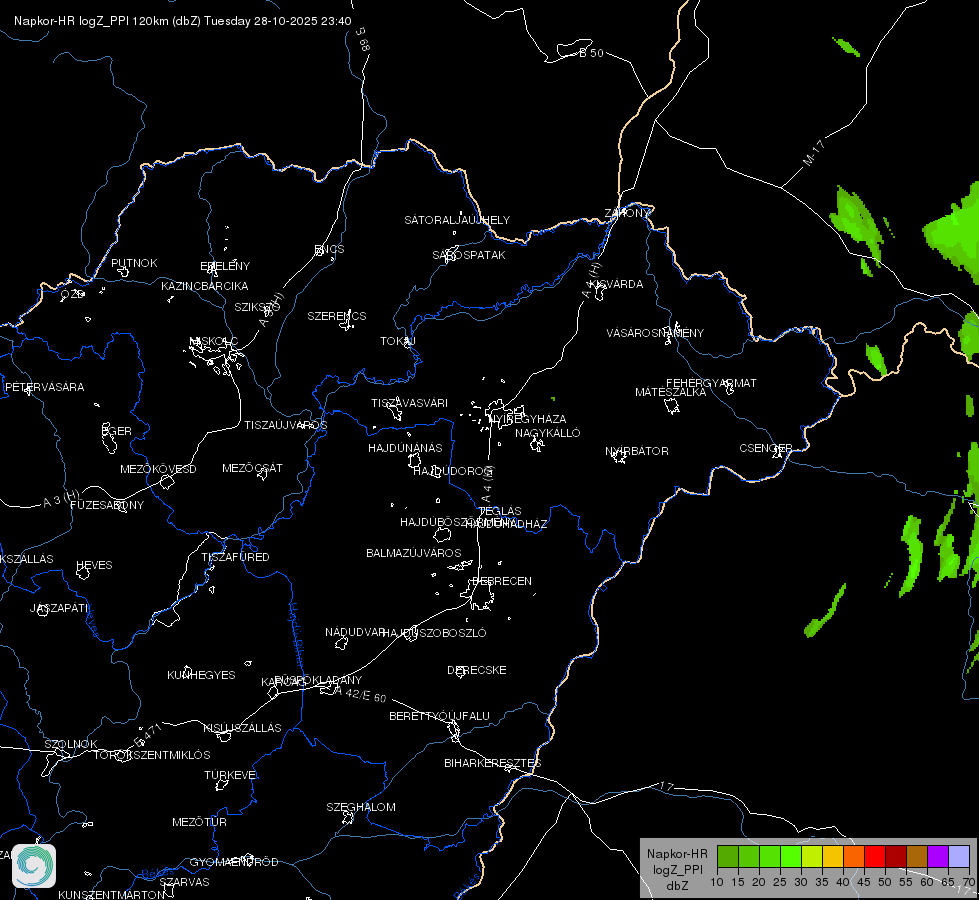Click the HAJDÚNÁNÁS city label
Viewport: 979px width, 900px height.
[405, 448]
